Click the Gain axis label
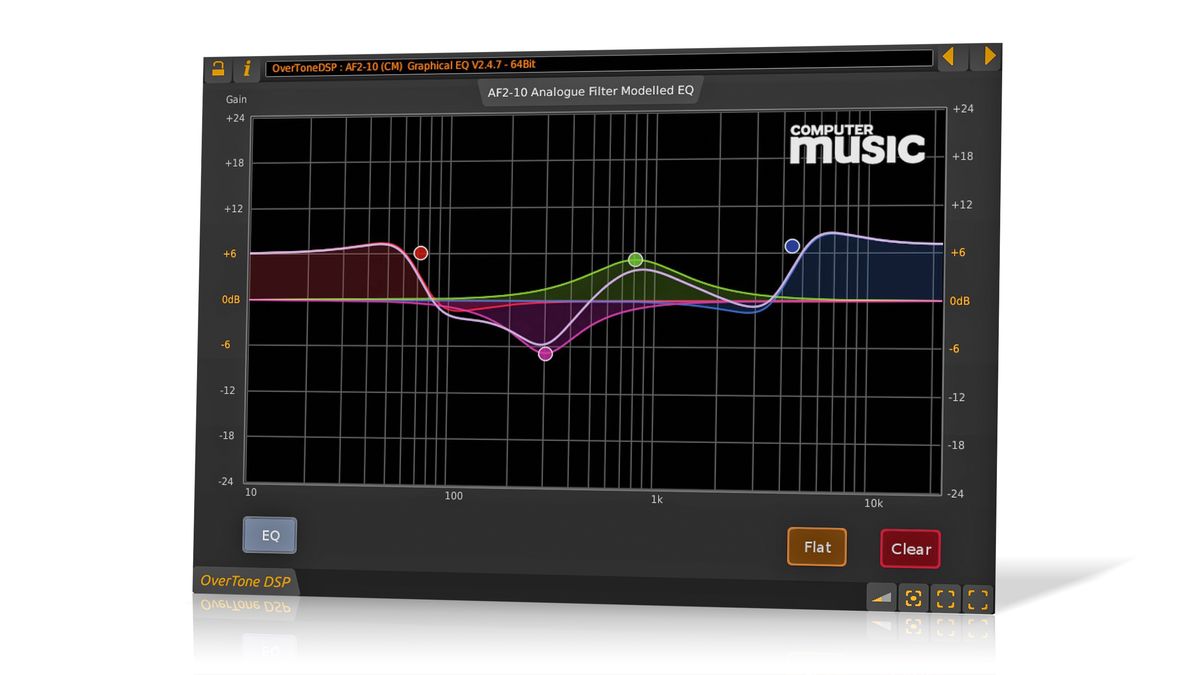 coord(238,99)
